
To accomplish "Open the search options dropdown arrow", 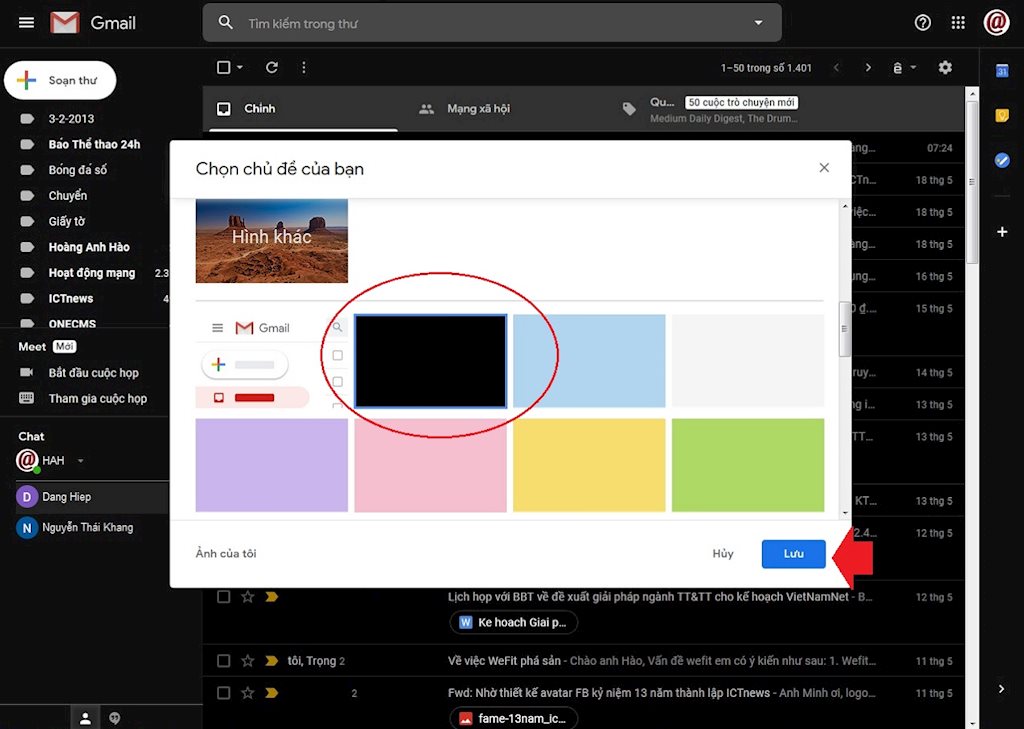I will [x=758, y=22].
